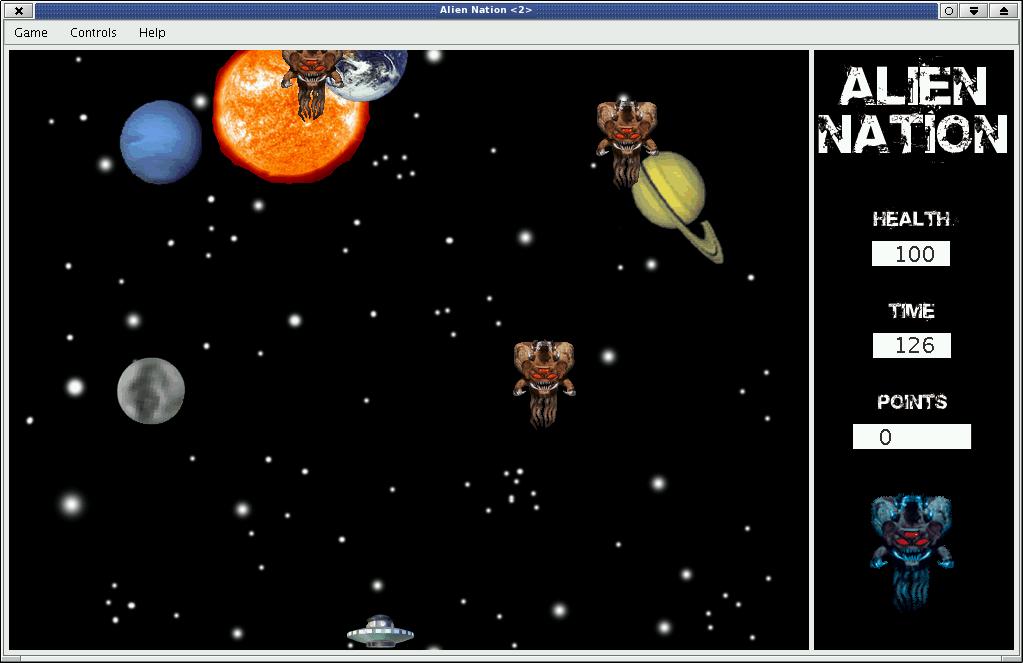The height and width of the screenshot is (663, 1023).
Task: Open the Game menu
Action: [x=31, y=33]
